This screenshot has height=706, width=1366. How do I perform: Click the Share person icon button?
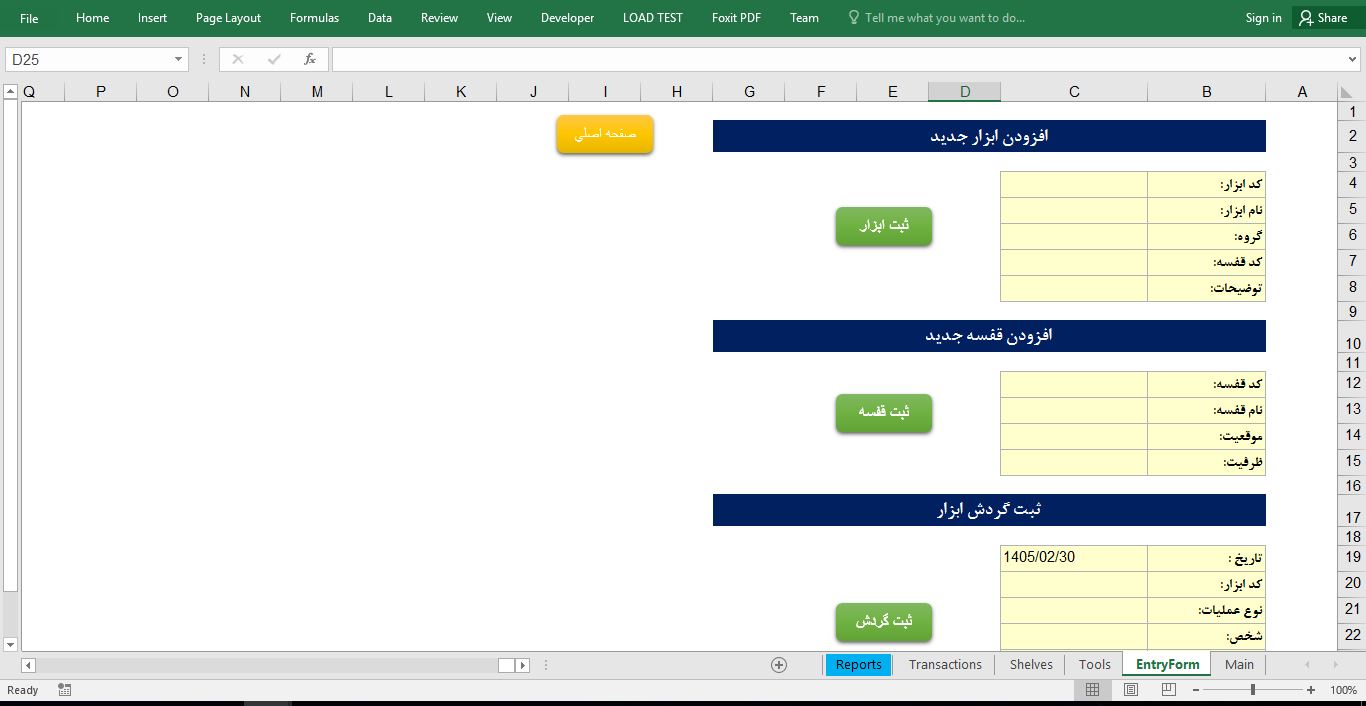(1322, 18)
